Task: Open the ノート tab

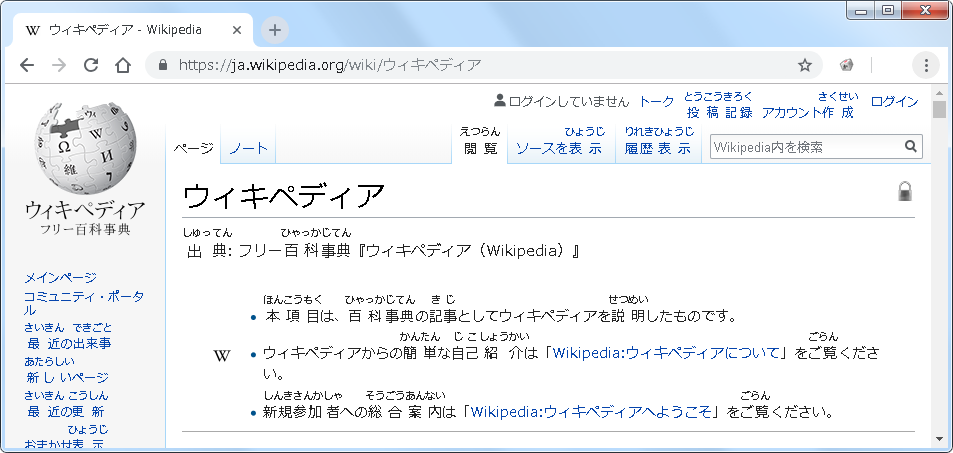Action: click(x=249, y=148)
